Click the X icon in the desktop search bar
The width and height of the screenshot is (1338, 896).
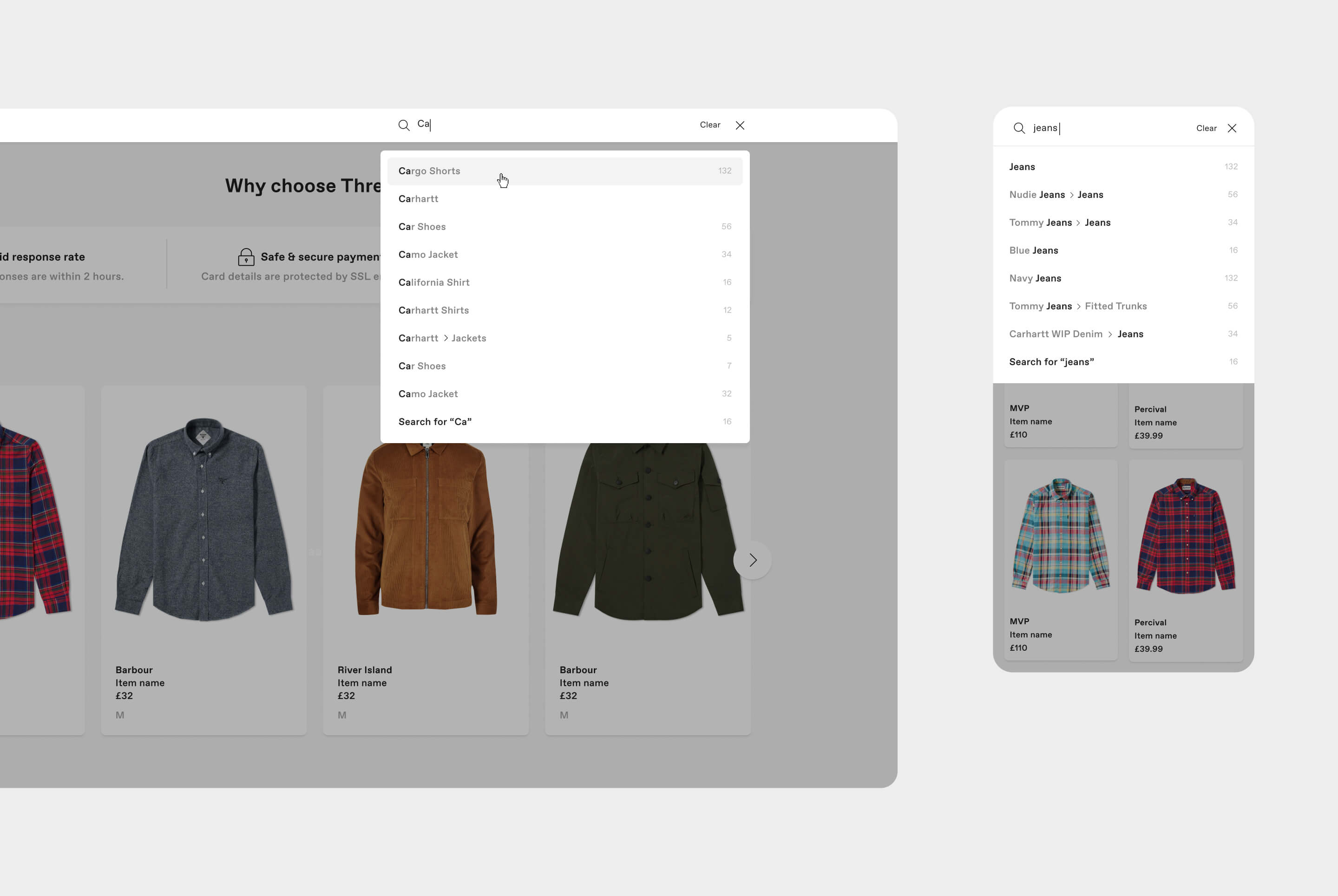740,125
